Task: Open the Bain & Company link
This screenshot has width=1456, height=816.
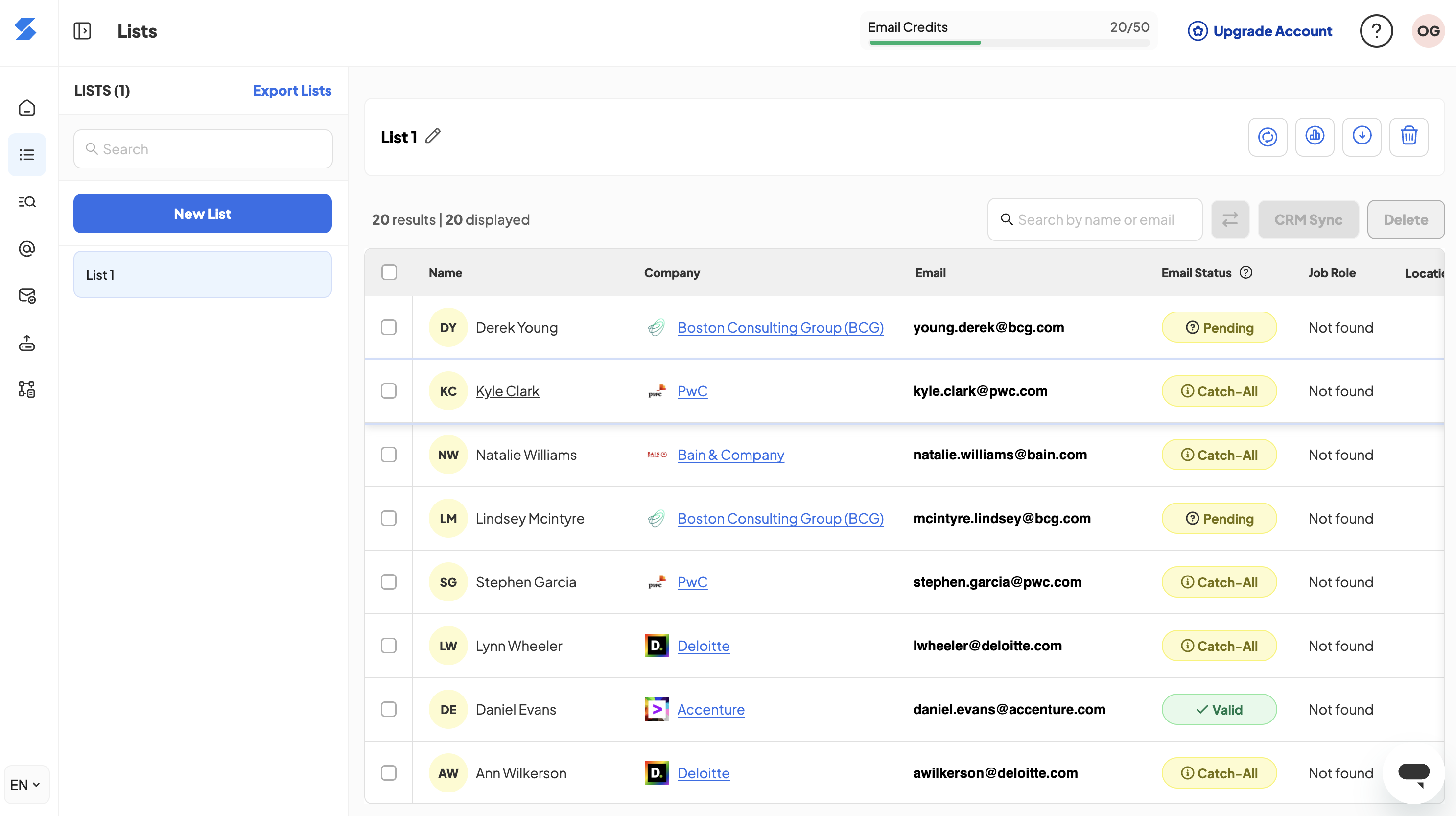Action: [730, 455]
